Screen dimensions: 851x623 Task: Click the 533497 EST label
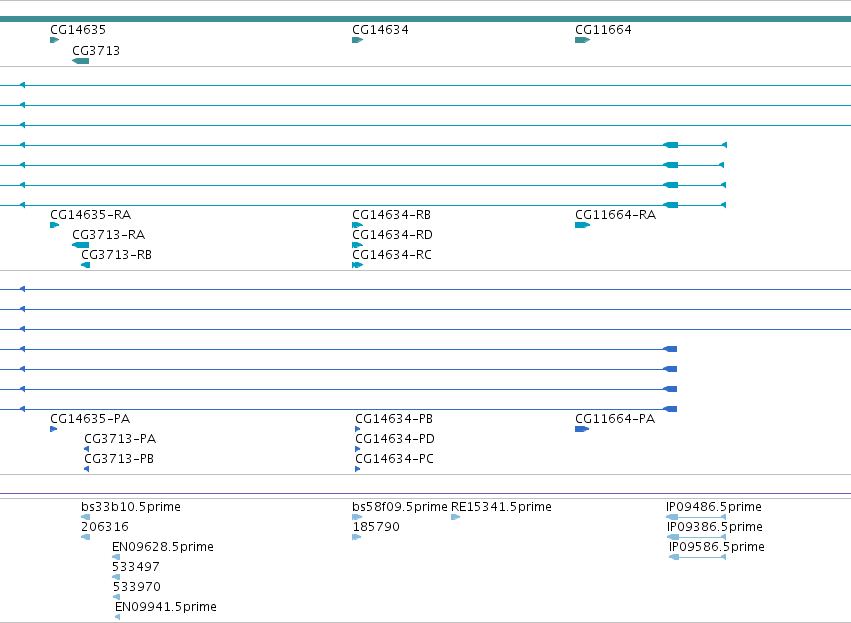(x=136, y=567)
